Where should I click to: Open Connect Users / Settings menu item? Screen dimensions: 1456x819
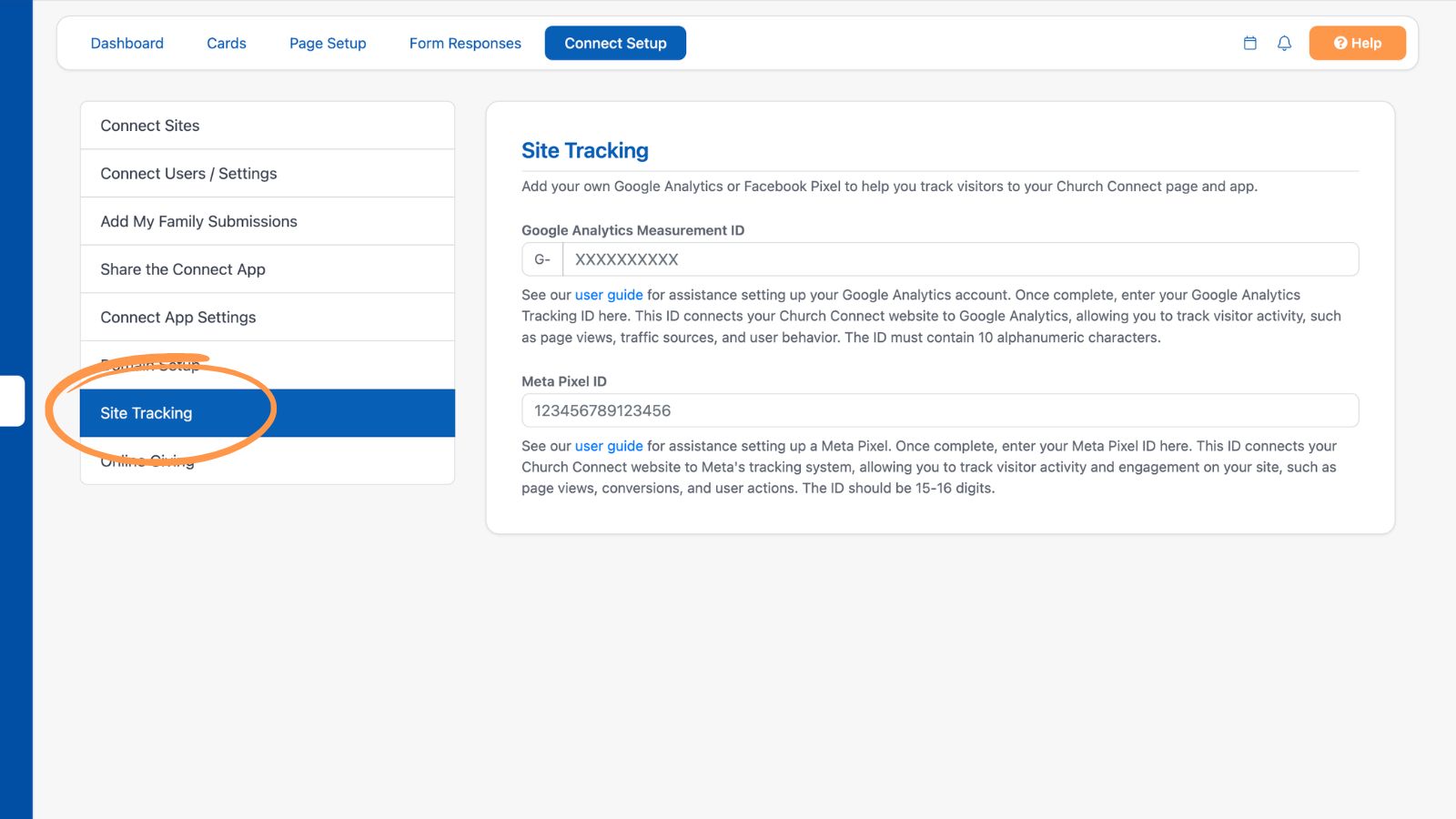tap(268, 174)
